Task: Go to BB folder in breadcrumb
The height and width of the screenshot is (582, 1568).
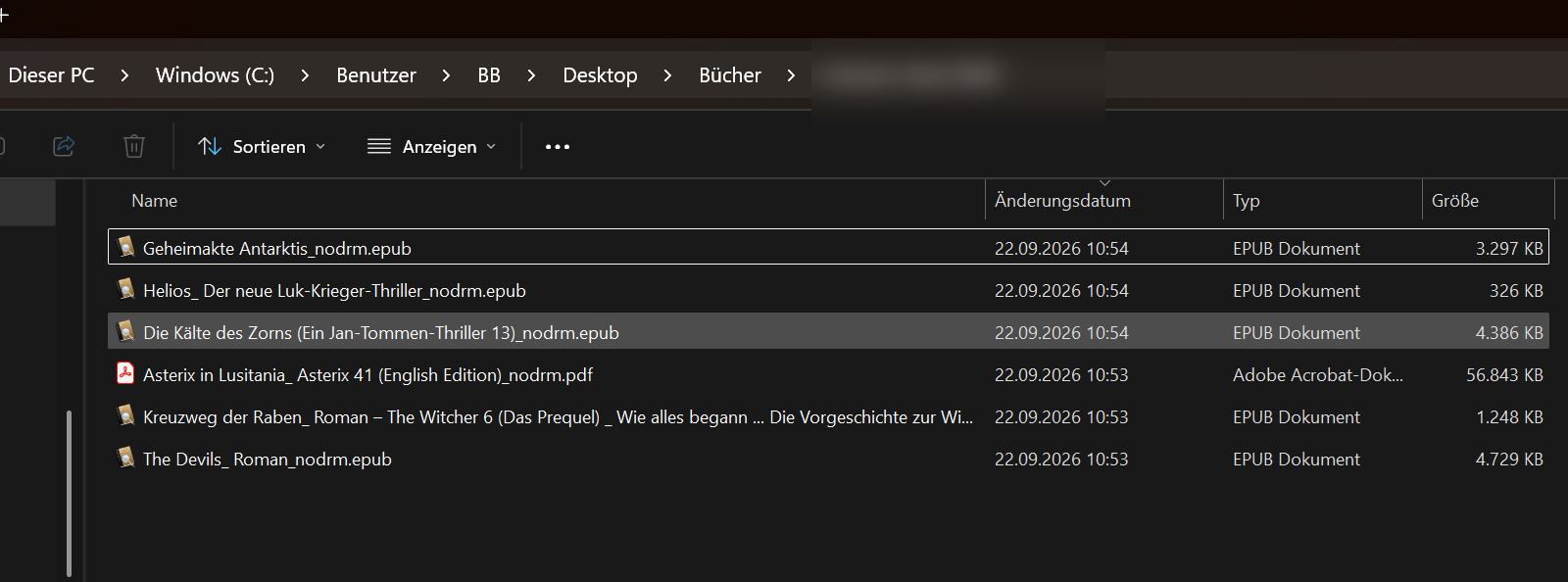Action: tap(489, 75)
